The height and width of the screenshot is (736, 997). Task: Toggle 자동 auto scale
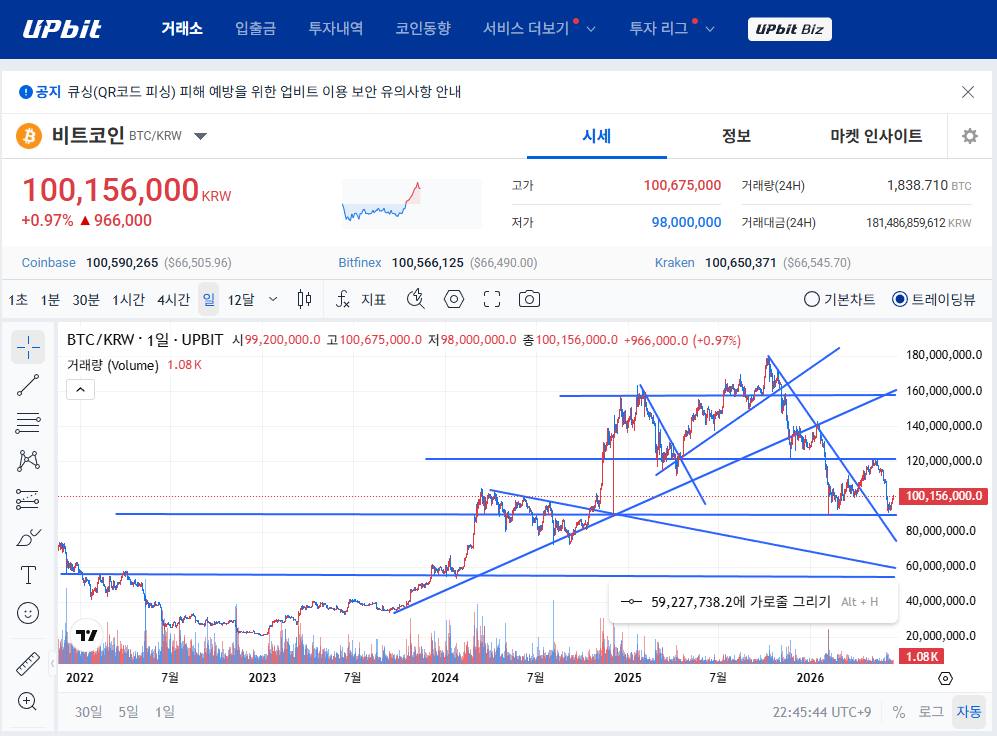click(x=969, y=712)
